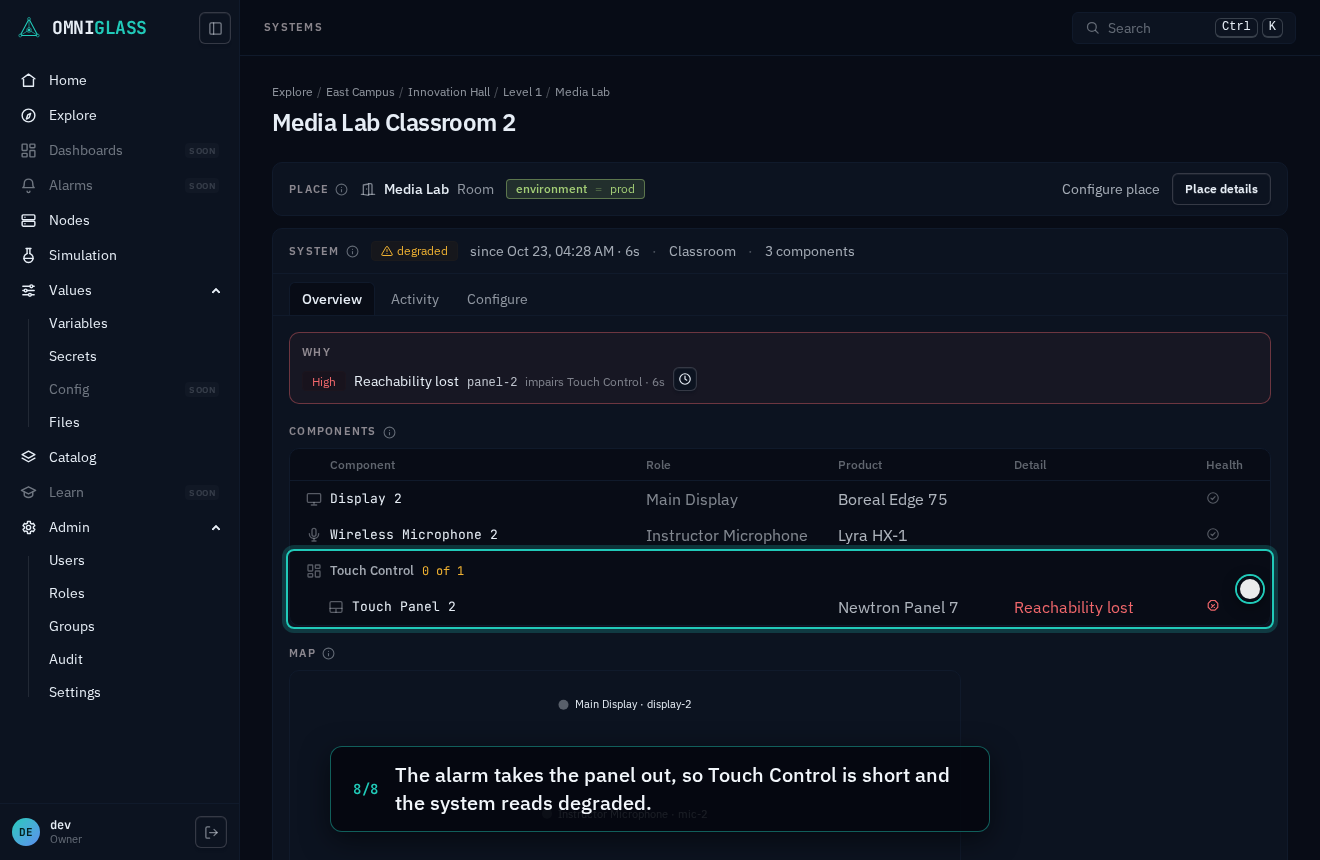Click the OmniGlass logo
Viewport: 1320px width, 860px height.
pyautogui.click(x=83, y=28)
